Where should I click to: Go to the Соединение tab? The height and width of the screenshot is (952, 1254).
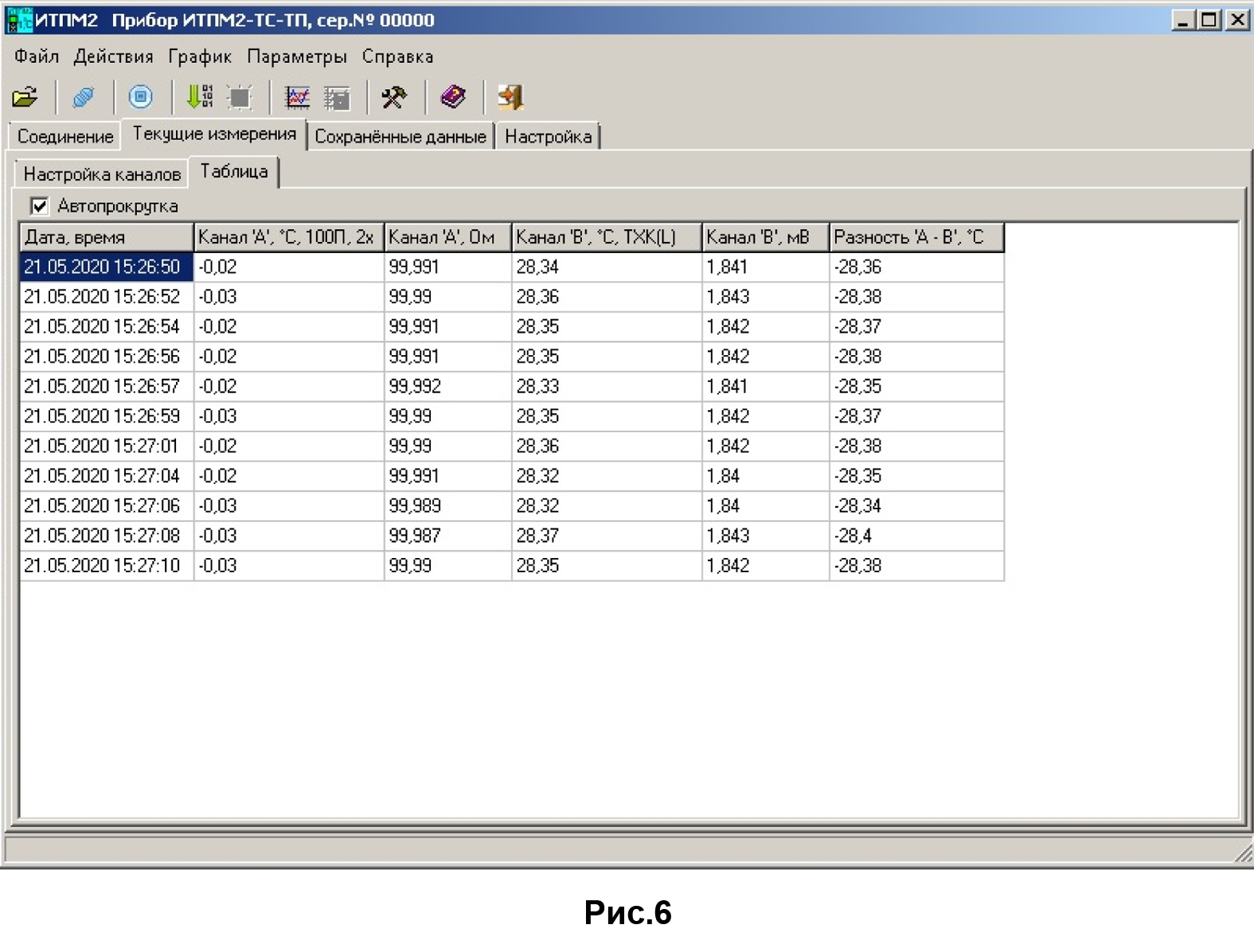tap(65, 136)
